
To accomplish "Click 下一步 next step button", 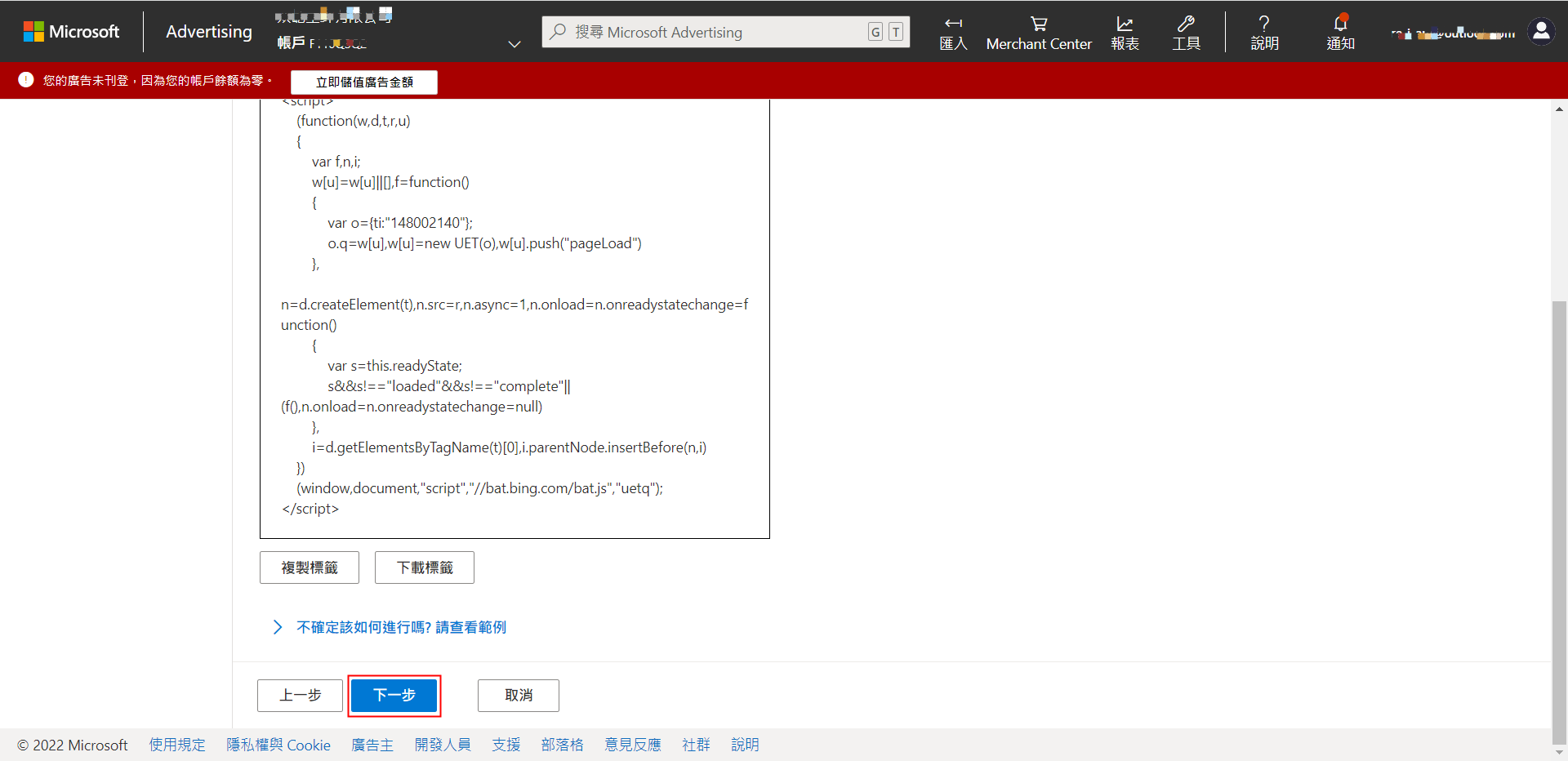I will (394, 696).
